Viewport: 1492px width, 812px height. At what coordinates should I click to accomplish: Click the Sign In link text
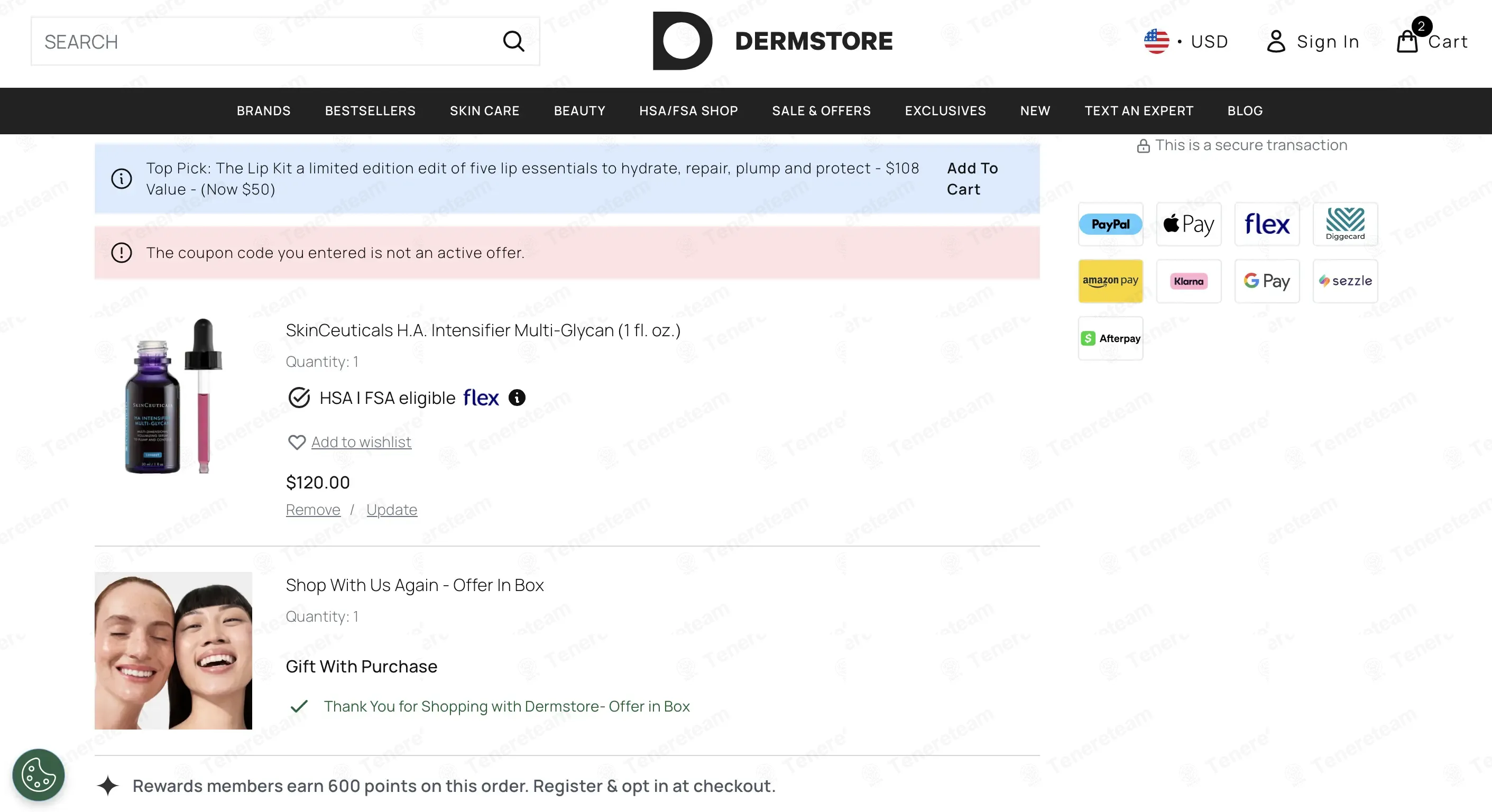coord(1328,42)
